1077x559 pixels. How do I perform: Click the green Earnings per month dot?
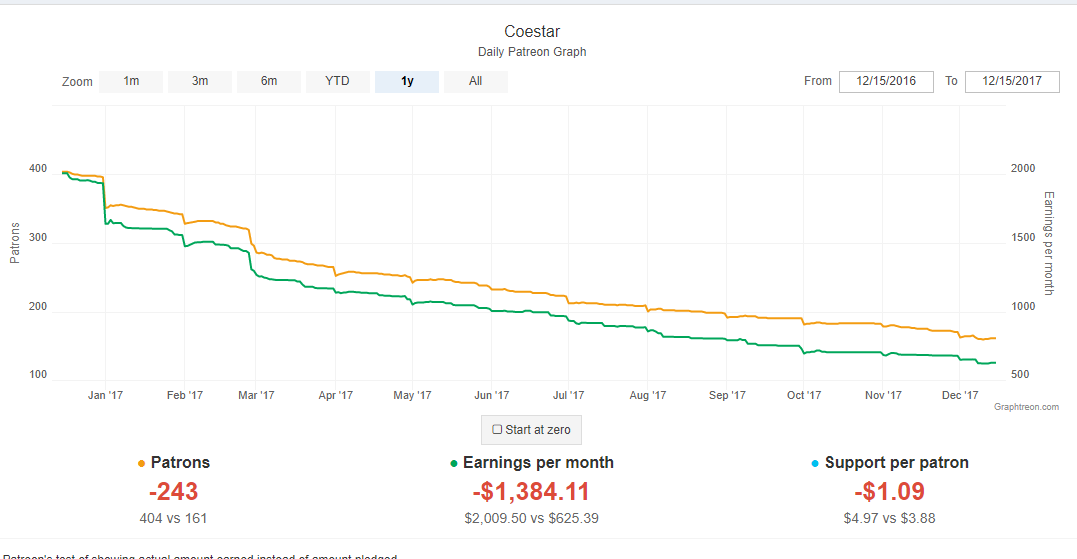[453, 464]
